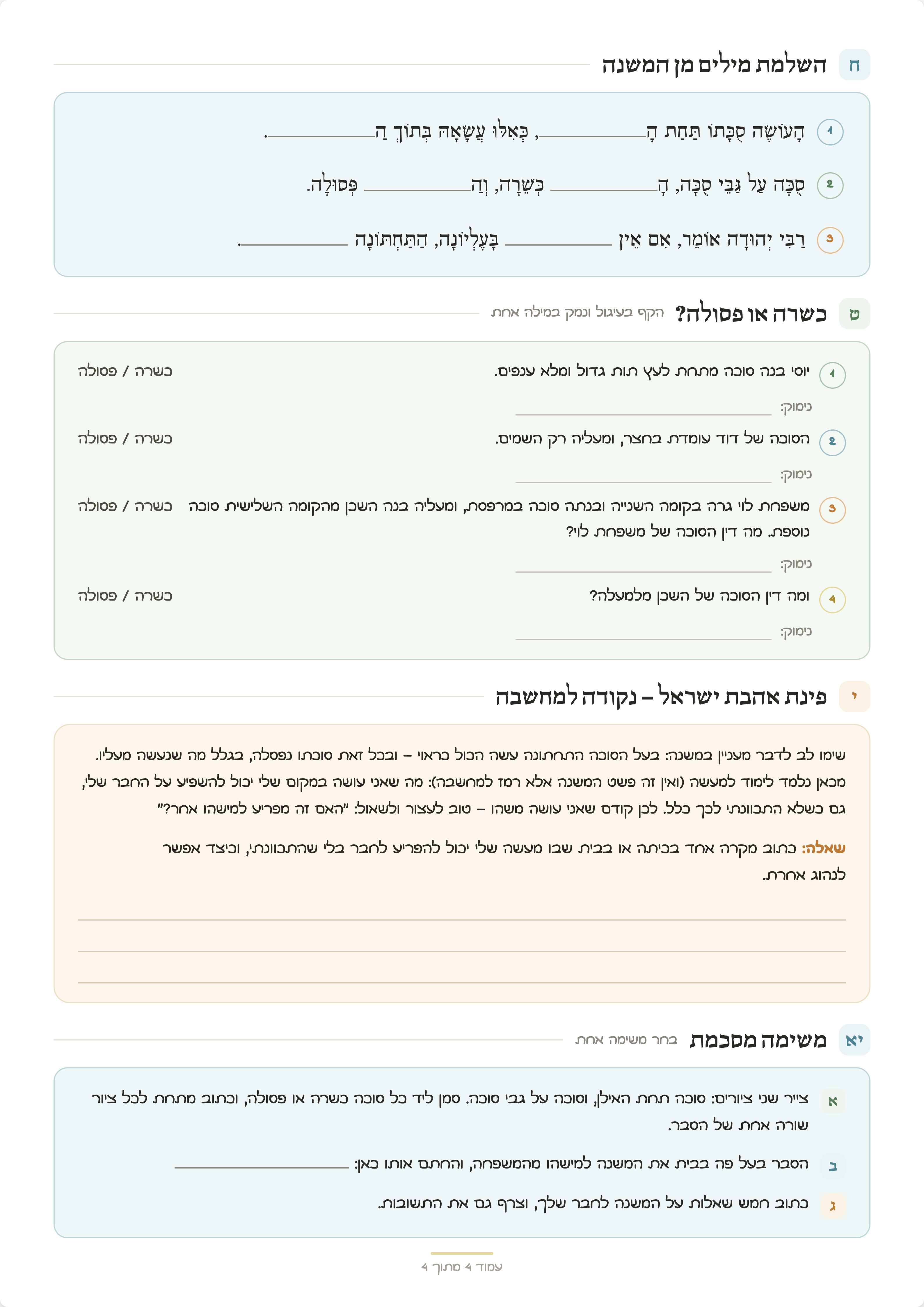This screenshot has width=924, height=1307.
Task: Click the section ט letter badge
Action: point(854,314)
